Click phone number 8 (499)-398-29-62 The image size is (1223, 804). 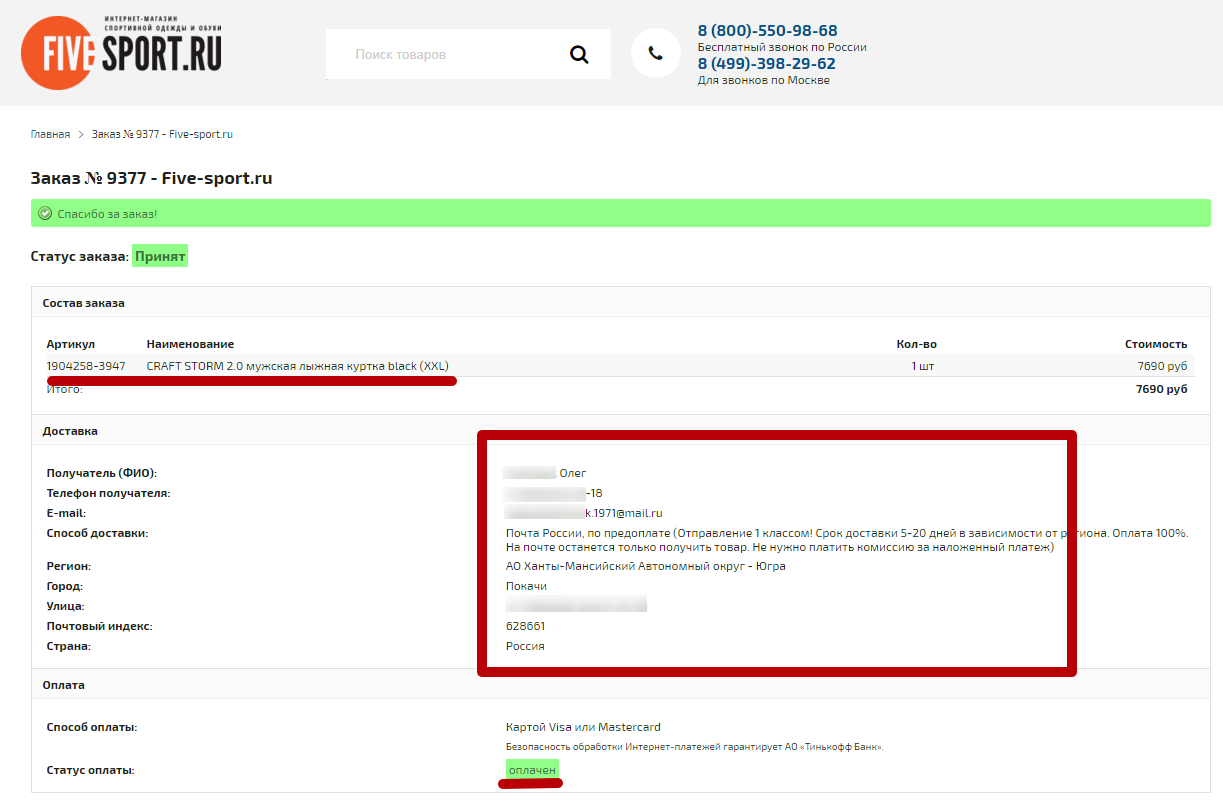pos(767,64)
